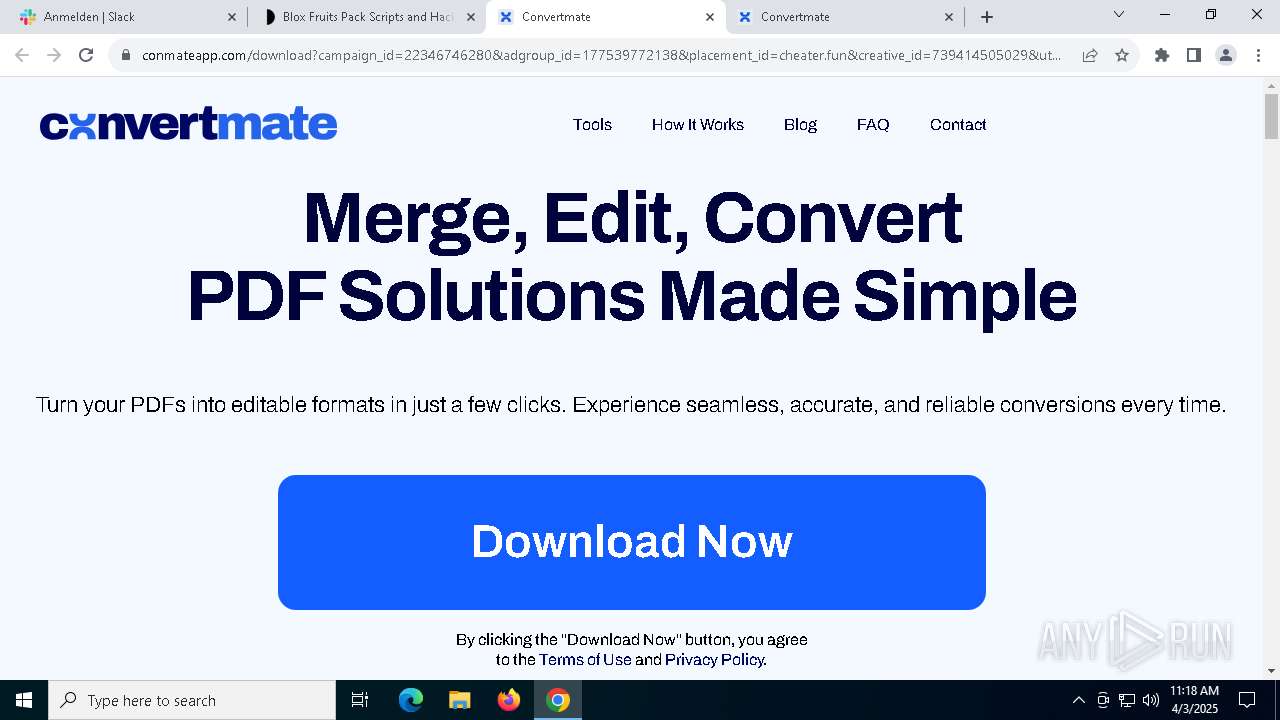Launch Firefox from taskbar
The height and width of the screenshot is (720, 1280).
click(x=509, y=700)
